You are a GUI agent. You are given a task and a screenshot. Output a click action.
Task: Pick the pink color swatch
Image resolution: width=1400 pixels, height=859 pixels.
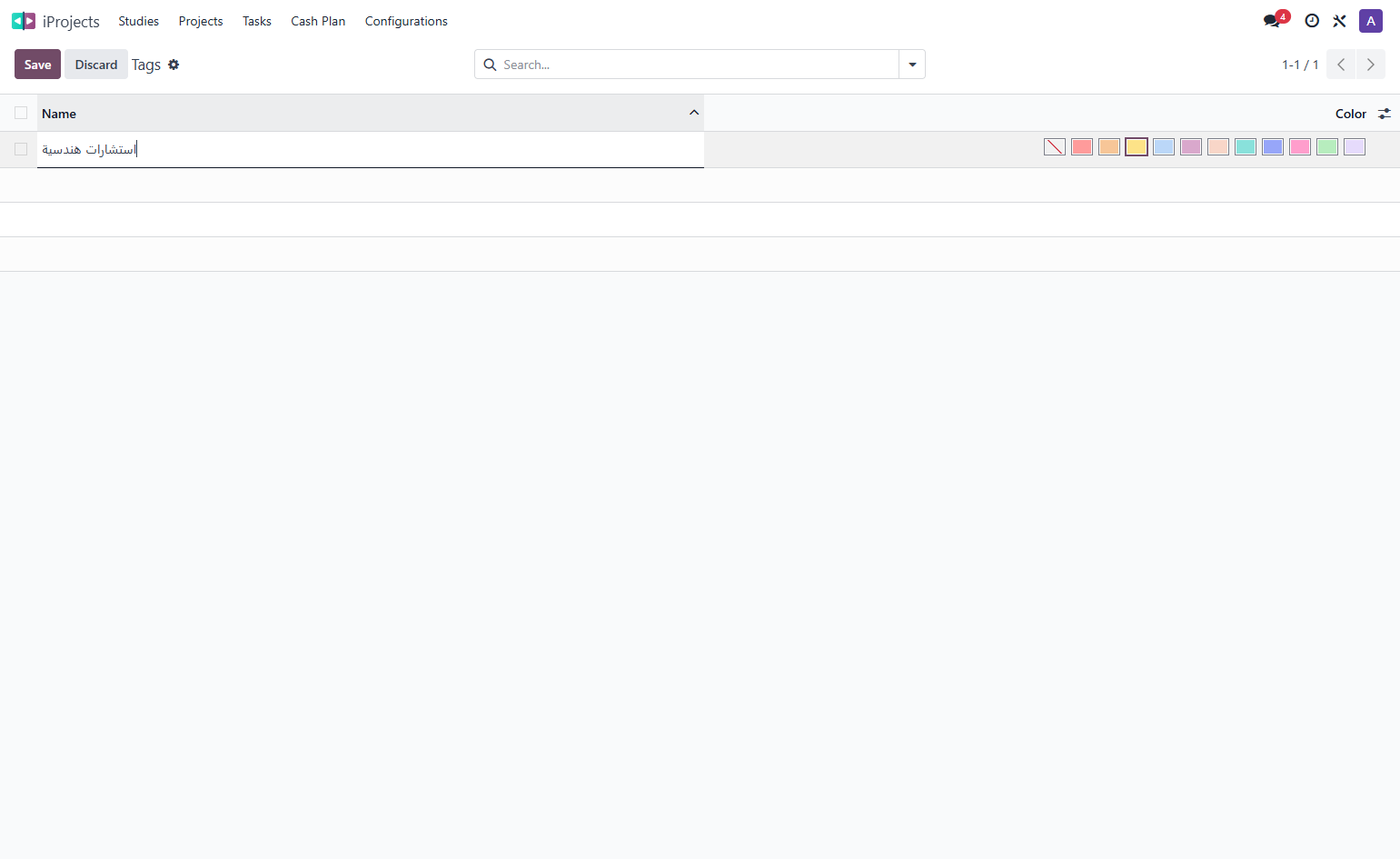click(1300, 146)
